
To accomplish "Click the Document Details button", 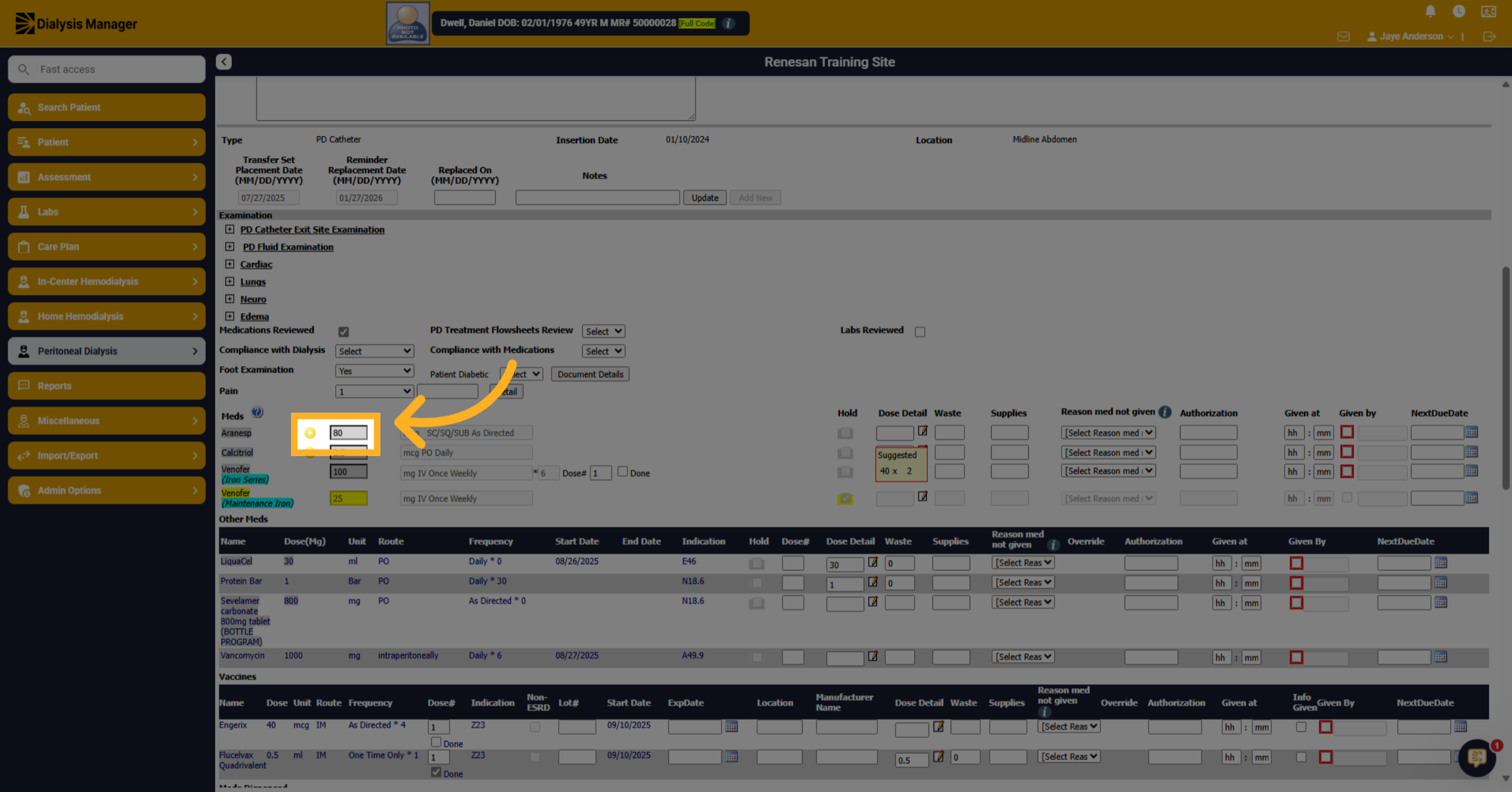I will pyautogui.click(x=590, y=374).
